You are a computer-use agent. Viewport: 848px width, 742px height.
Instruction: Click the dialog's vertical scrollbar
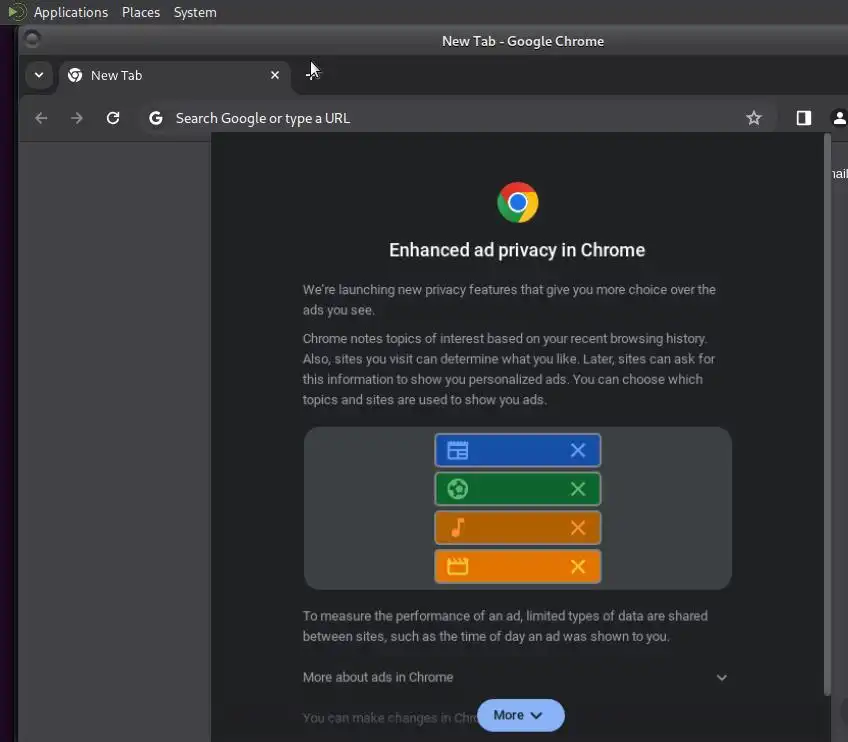point(826,414)
